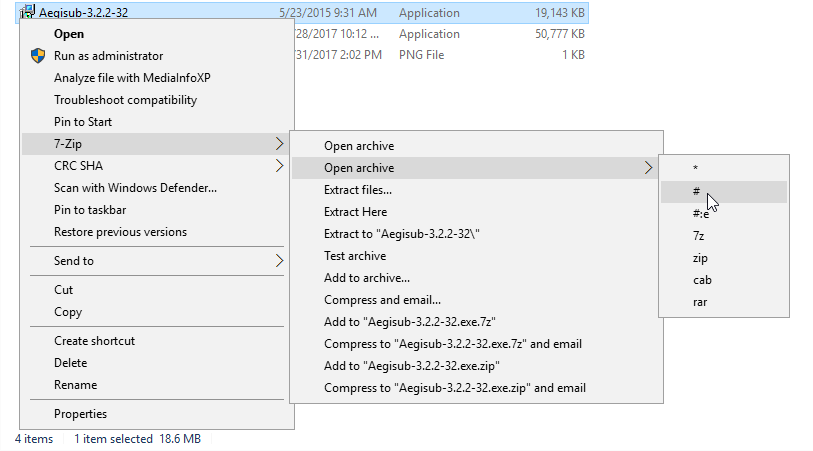Choose Create shortcut
Viewport: 813px width, 451px height.
coord(94,341)
